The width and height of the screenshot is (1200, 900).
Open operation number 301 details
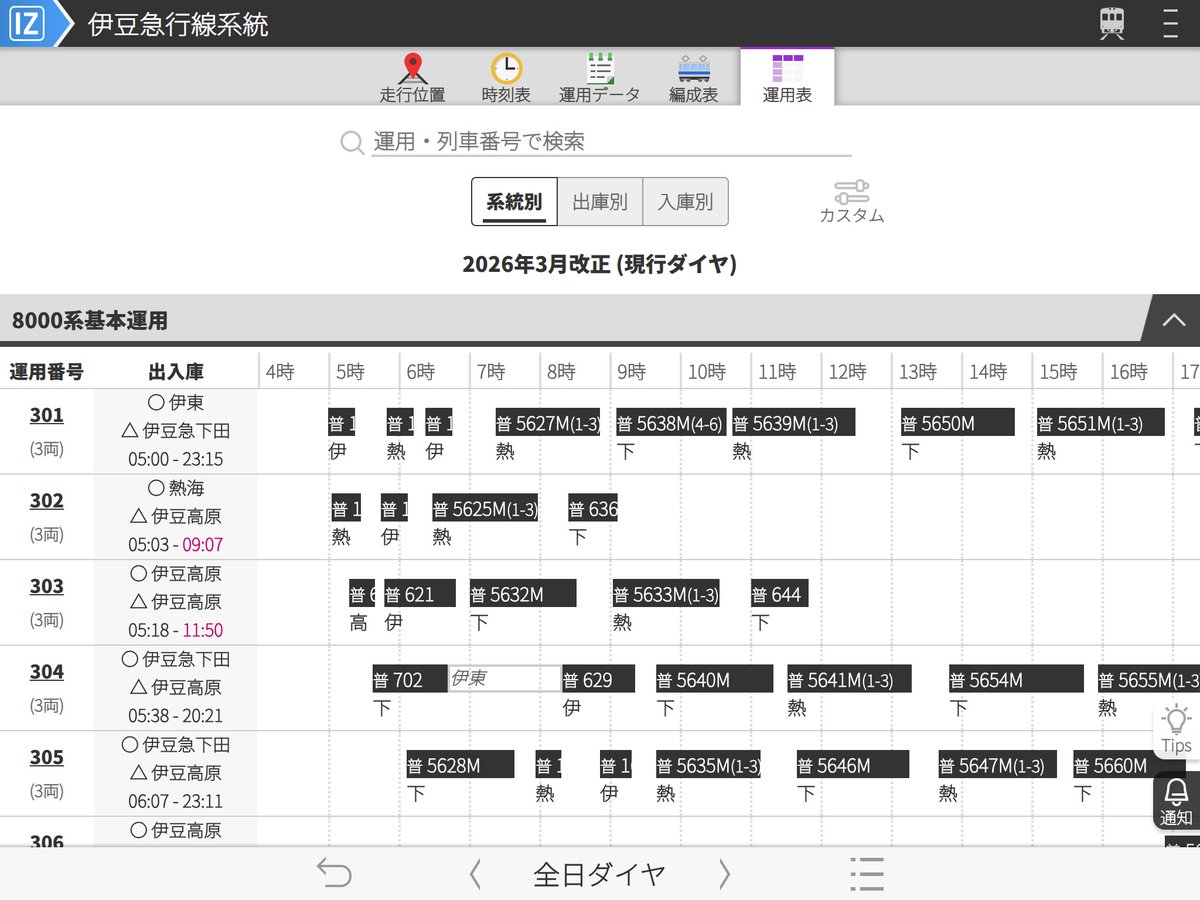point(46,416)
